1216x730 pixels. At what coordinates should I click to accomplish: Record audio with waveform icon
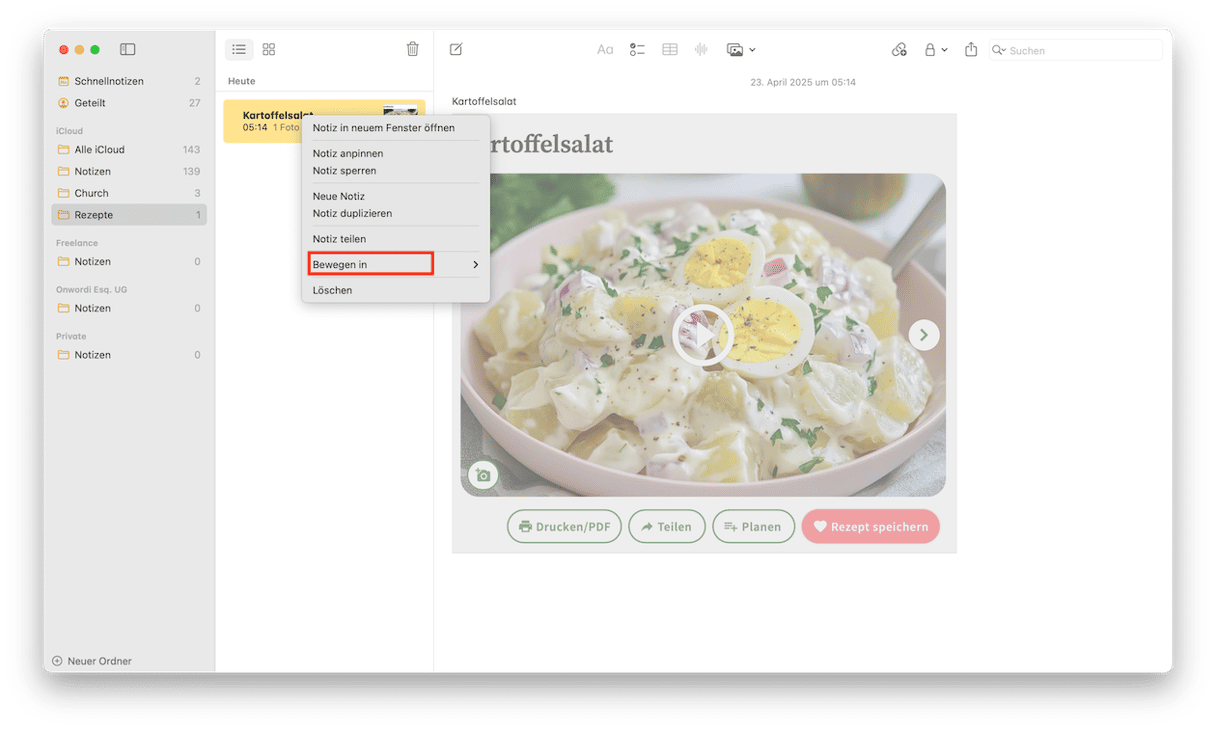[701, 49]
